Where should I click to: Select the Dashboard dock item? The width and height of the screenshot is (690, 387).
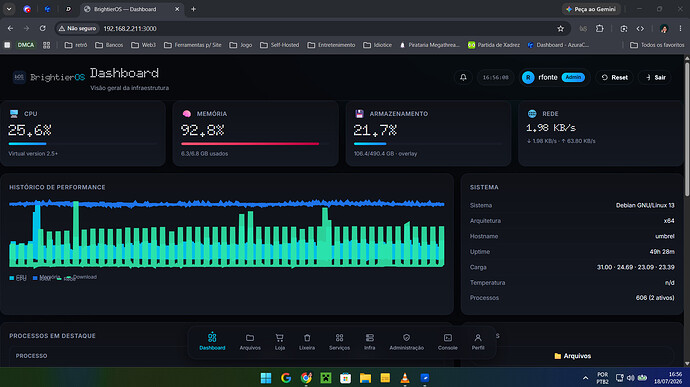tap(212, 342)
